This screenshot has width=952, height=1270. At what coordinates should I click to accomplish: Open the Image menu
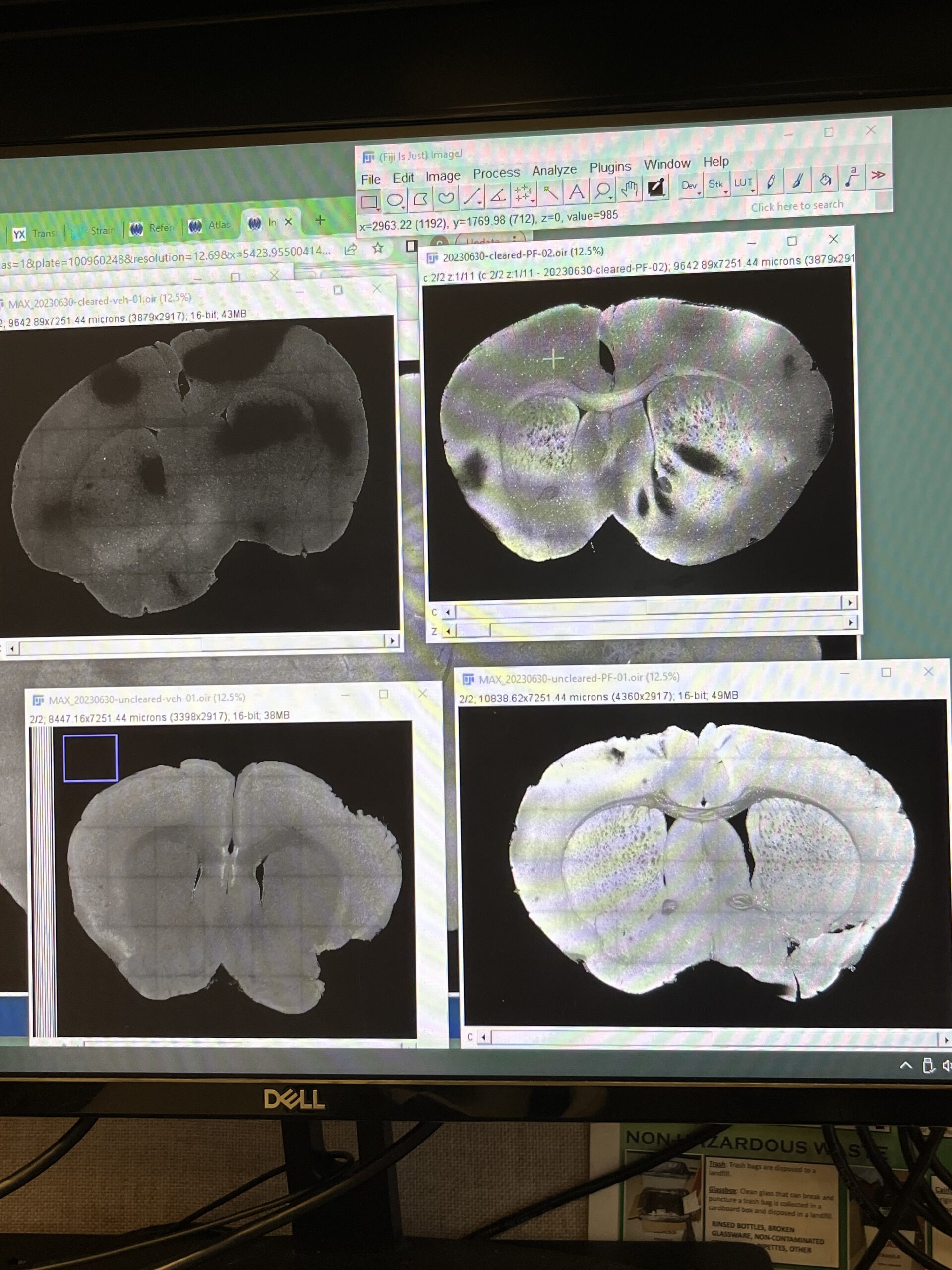pos(442,176)
